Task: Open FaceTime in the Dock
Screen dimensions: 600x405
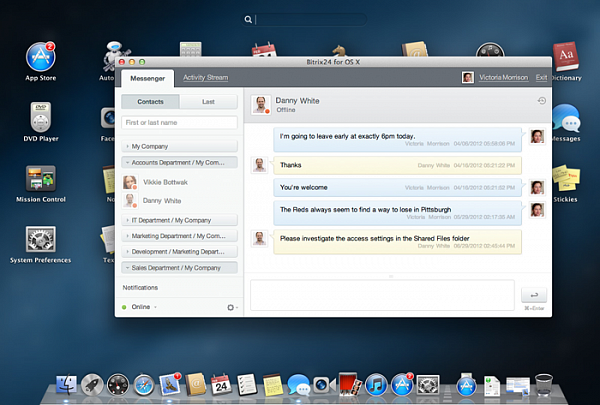Action: click(324, 385)
